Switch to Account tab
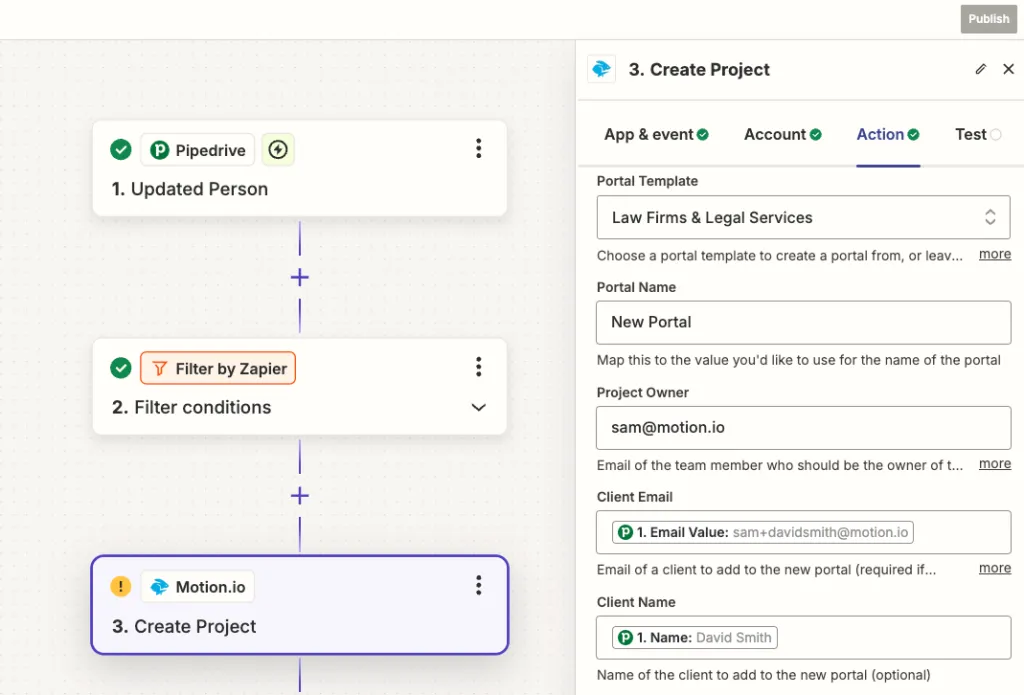This screenshot has height=695, width=1024. point(782,135)
